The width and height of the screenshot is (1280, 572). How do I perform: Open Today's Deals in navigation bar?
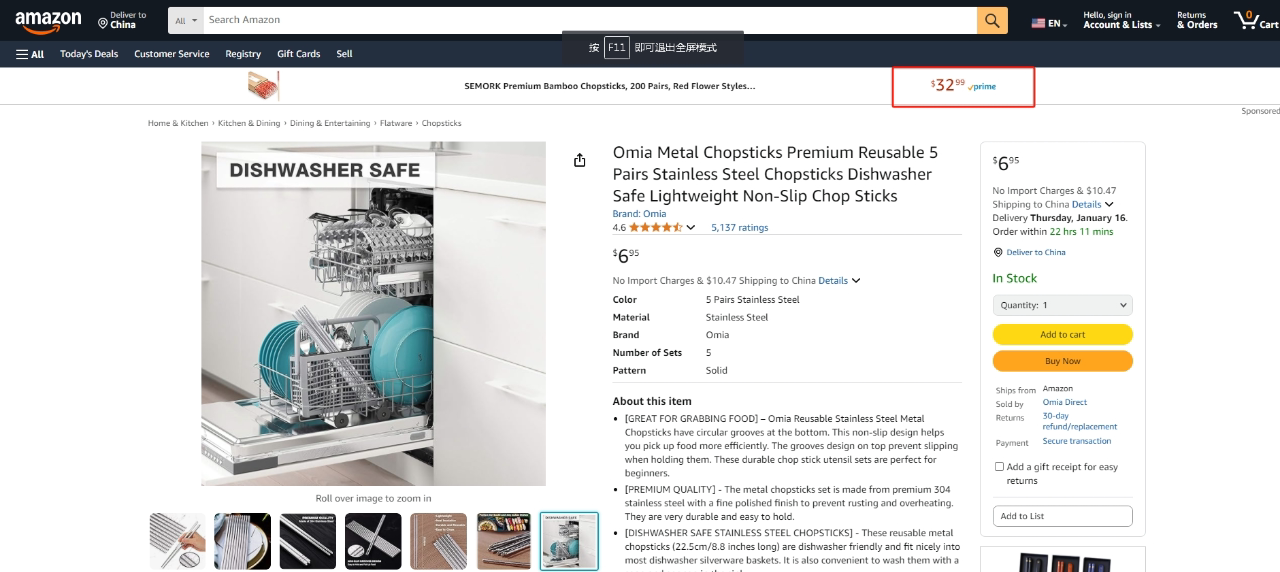click(89, 54)
